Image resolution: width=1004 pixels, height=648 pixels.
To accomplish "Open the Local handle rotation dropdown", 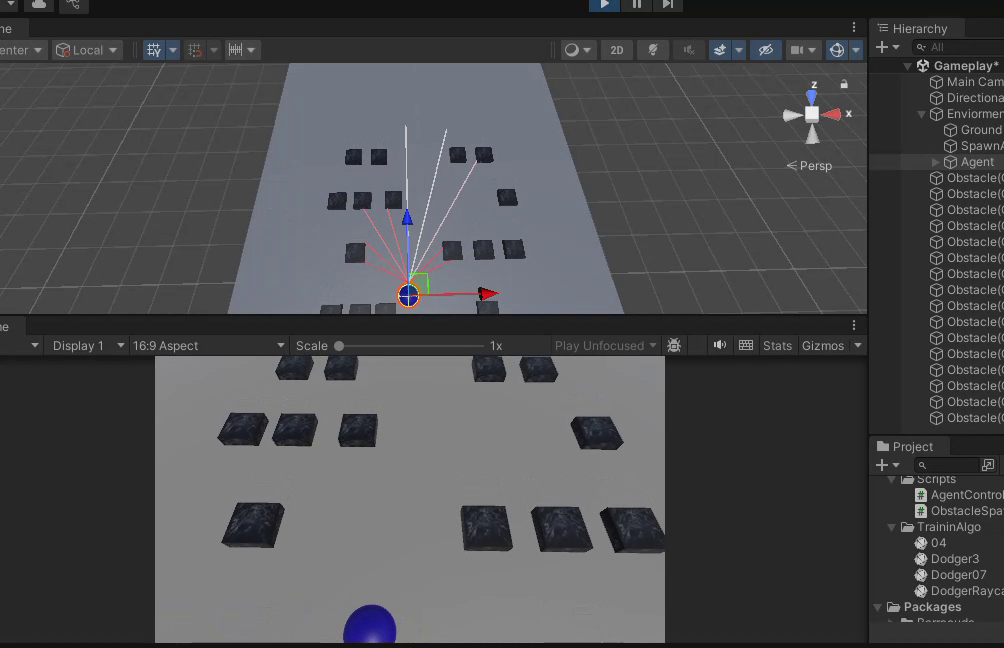I will pyautogui.click(x=87, y=50).
